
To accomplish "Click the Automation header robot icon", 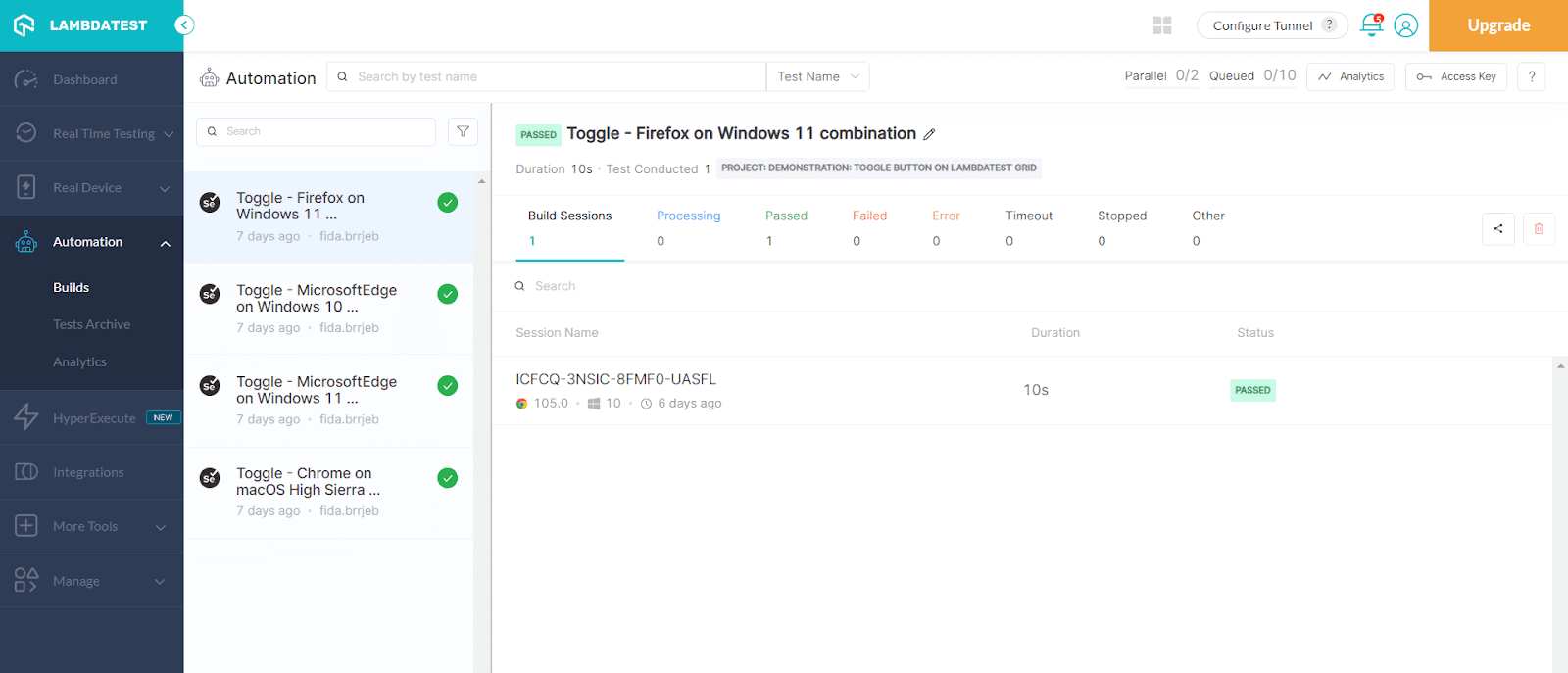I will [209, 77].
